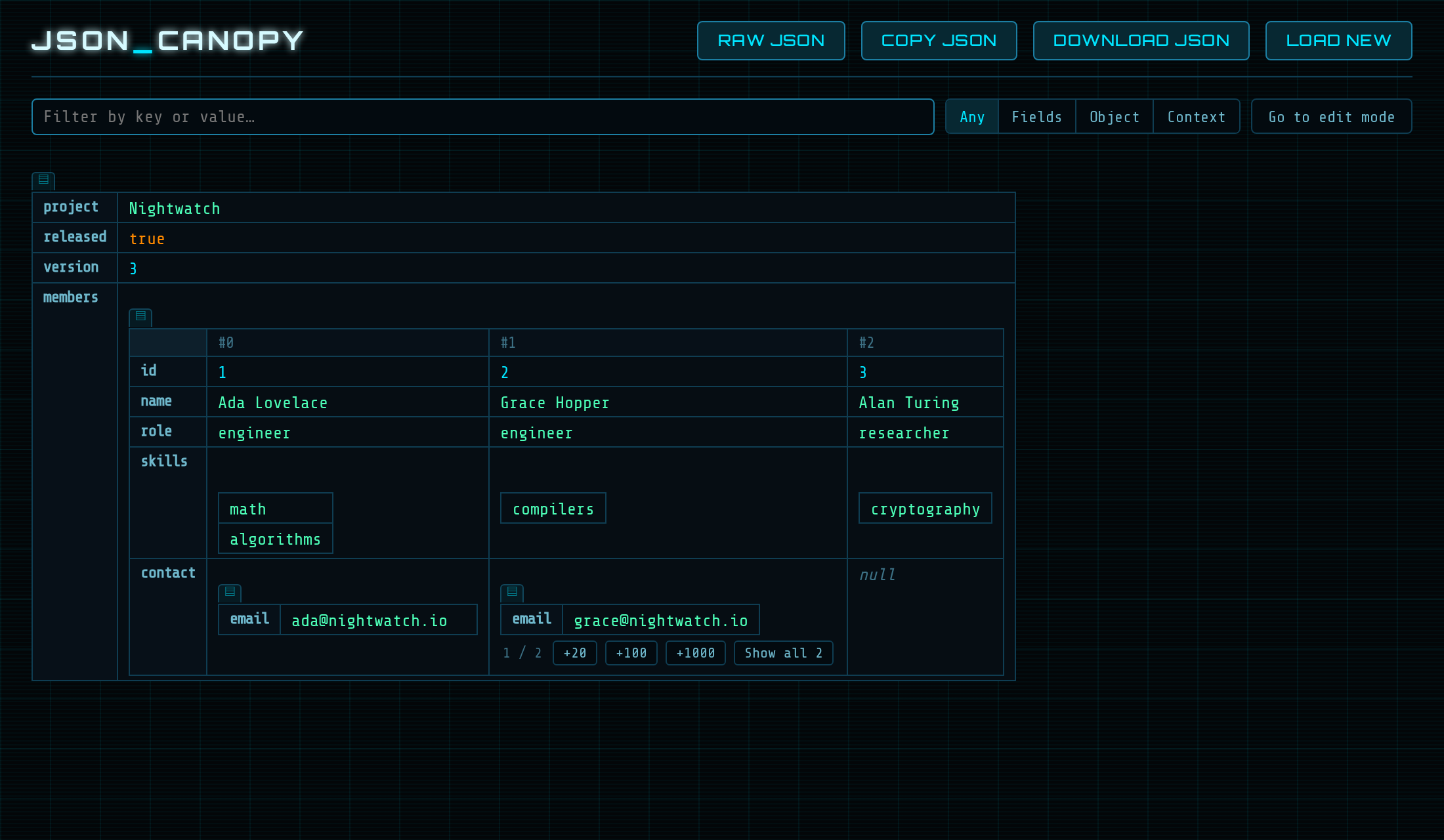This screenshot has height=840, width=1444.
Task: Click the skills row key
Action: click(x=168, y=503)
